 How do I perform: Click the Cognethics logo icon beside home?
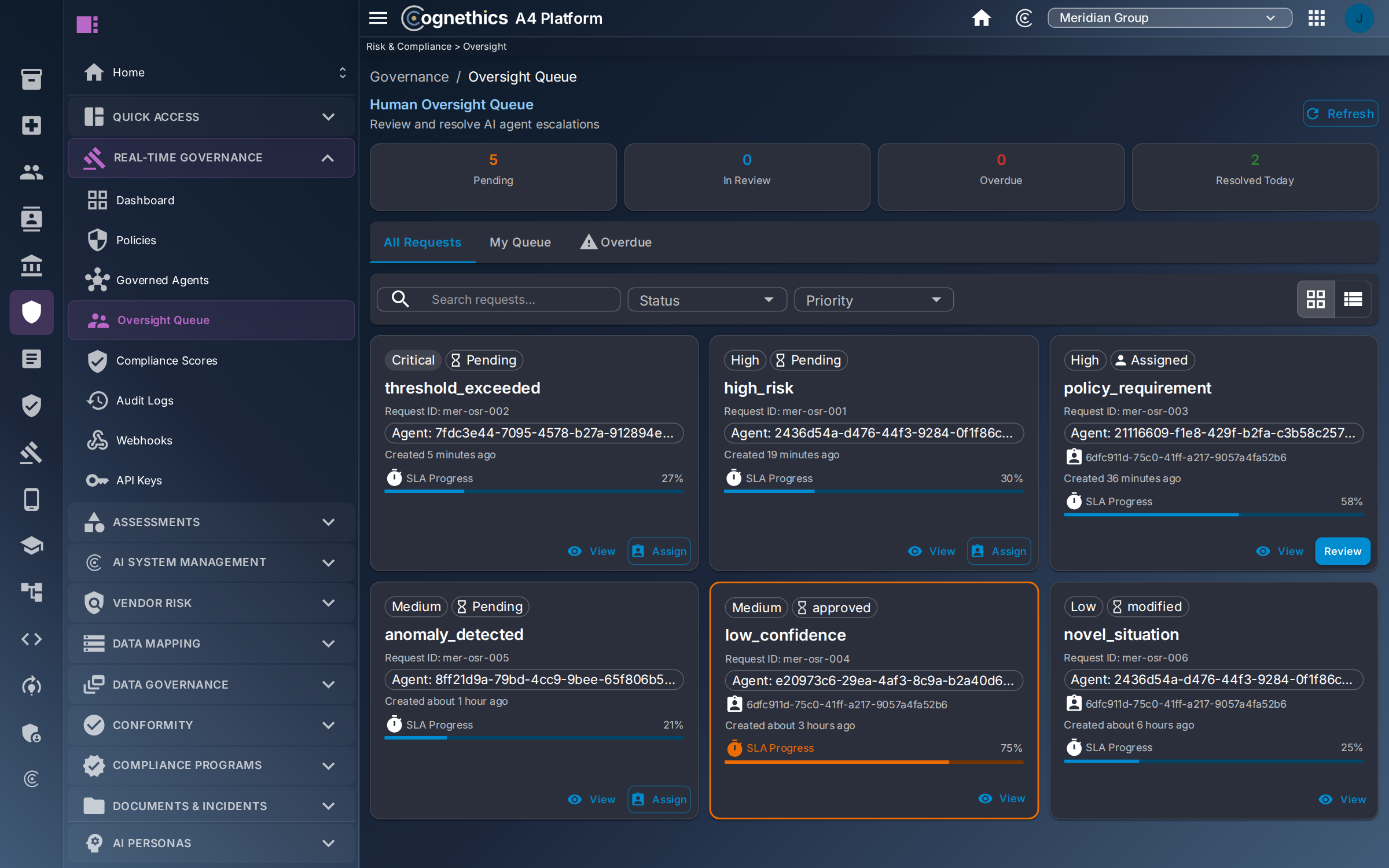1024,18
